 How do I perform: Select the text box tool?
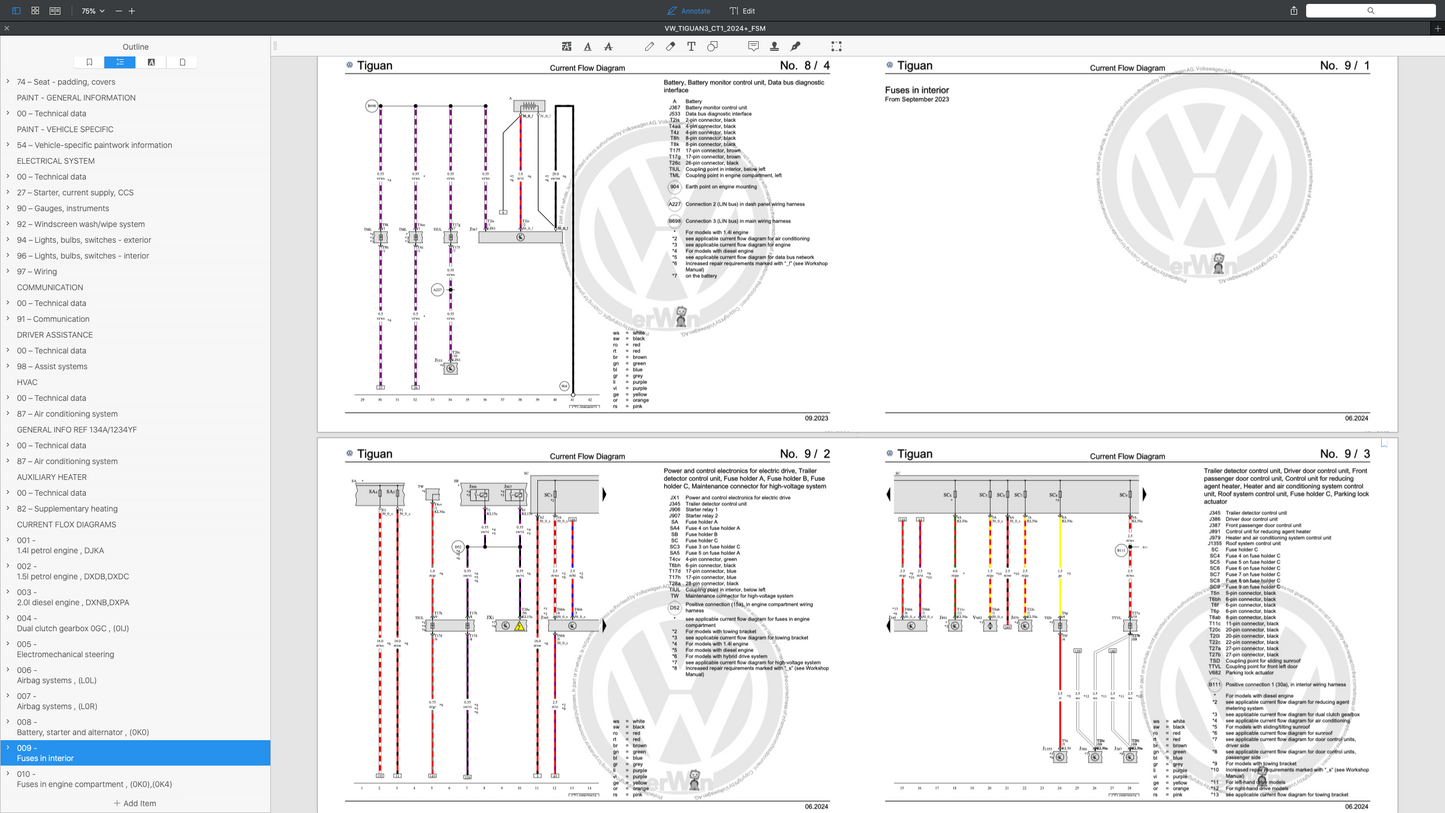(691, 46)
